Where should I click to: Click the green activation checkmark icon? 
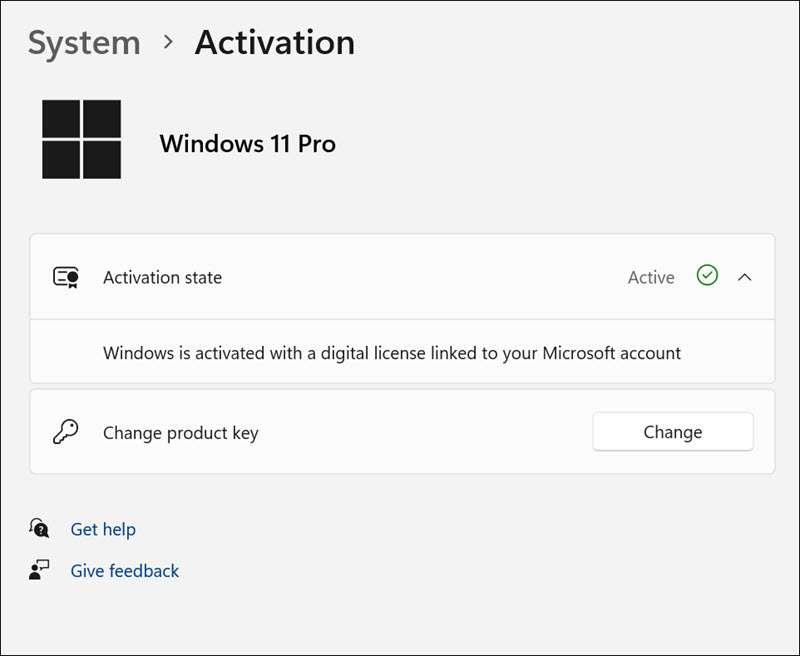pos(707,277)
